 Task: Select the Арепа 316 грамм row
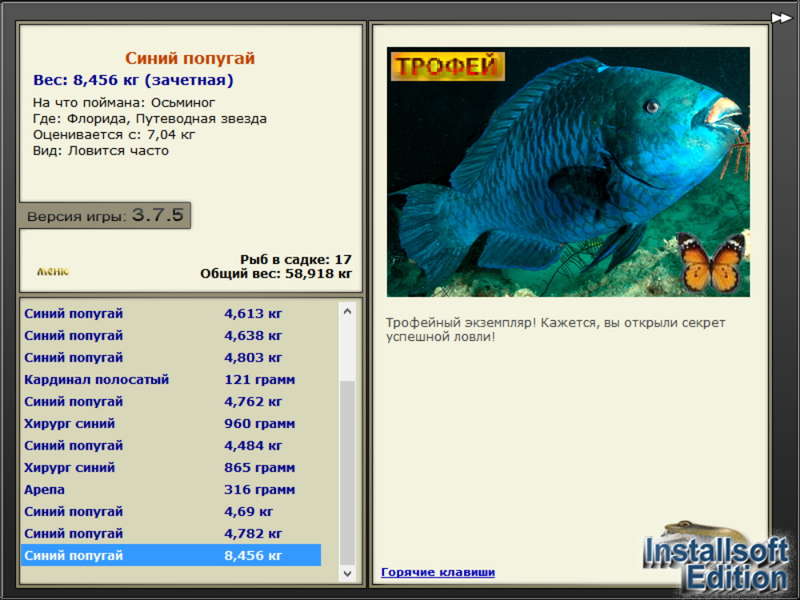[171, 489]
